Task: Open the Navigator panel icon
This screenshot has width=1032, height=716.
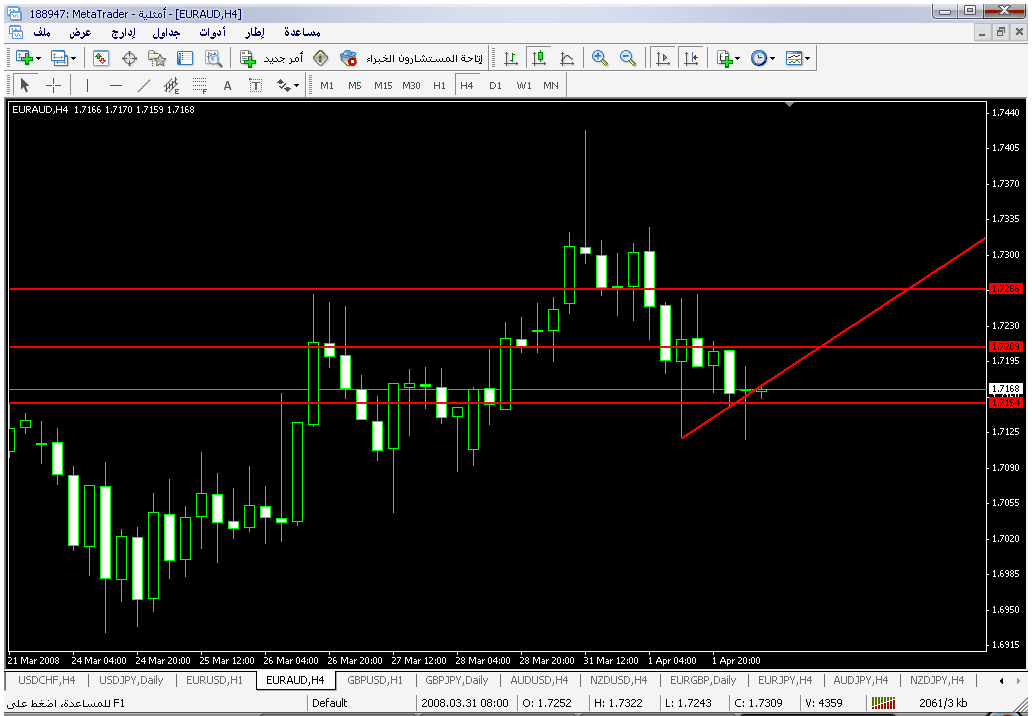Action: tap(156, 58)
